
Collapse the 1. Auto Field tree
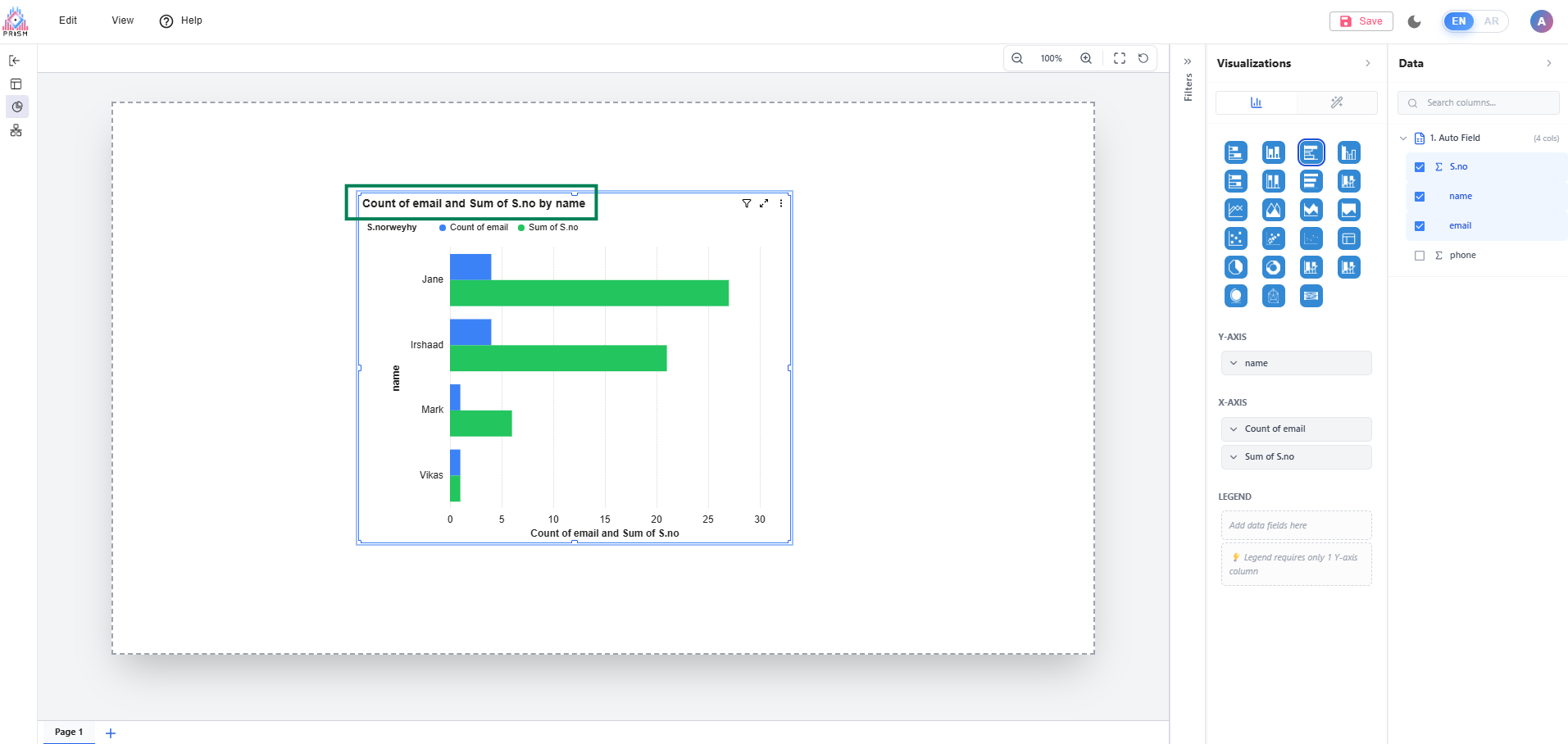pos(1402,138)
